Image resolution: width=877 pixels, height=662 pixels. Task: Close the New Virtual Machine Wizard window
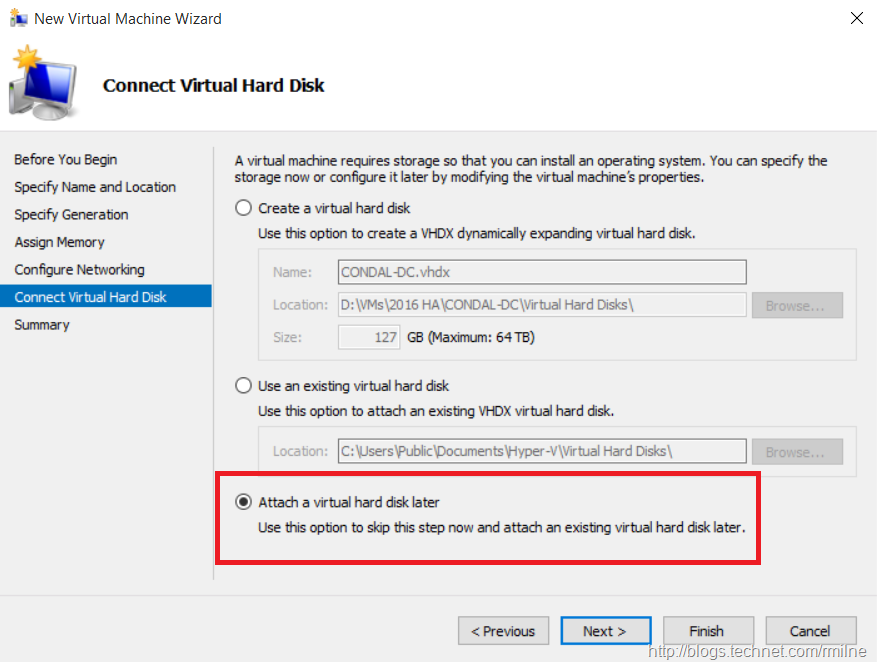tap(856, 18)
